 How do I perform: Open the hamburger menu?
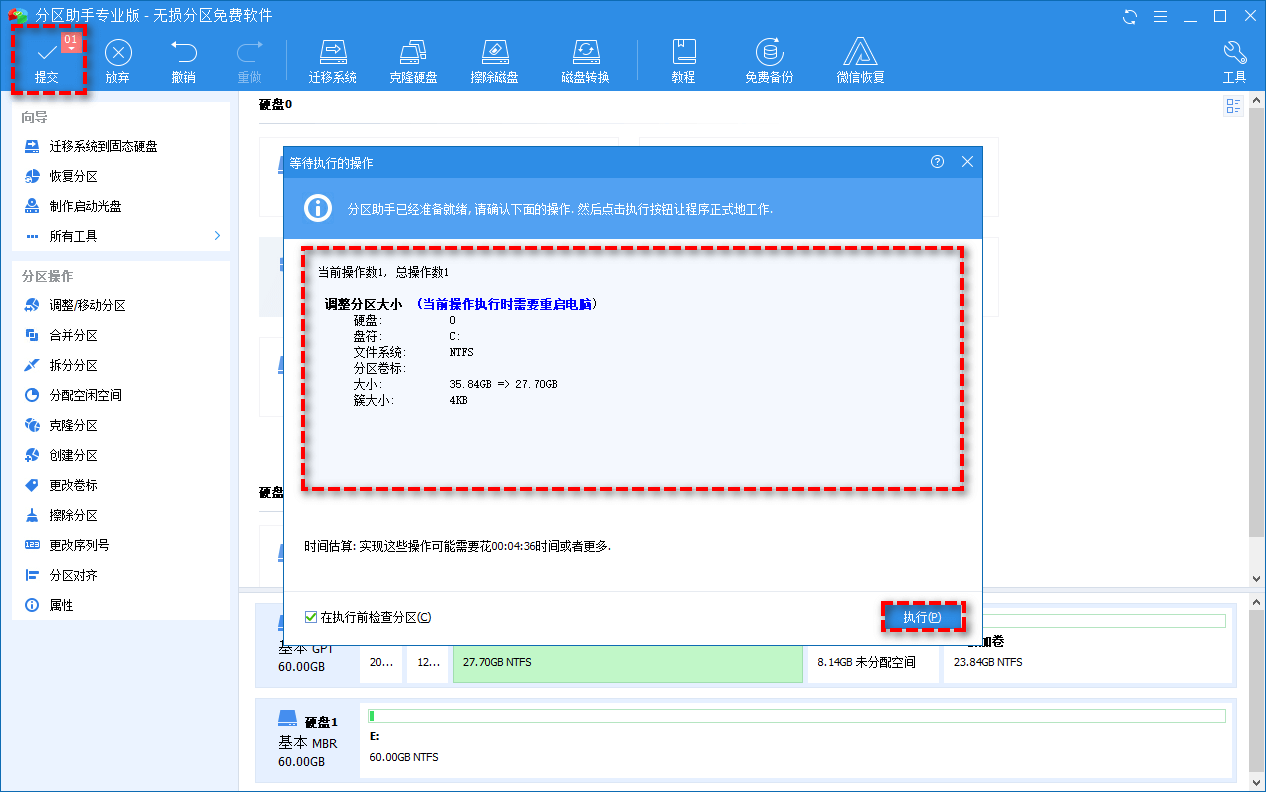(1159, 16)
